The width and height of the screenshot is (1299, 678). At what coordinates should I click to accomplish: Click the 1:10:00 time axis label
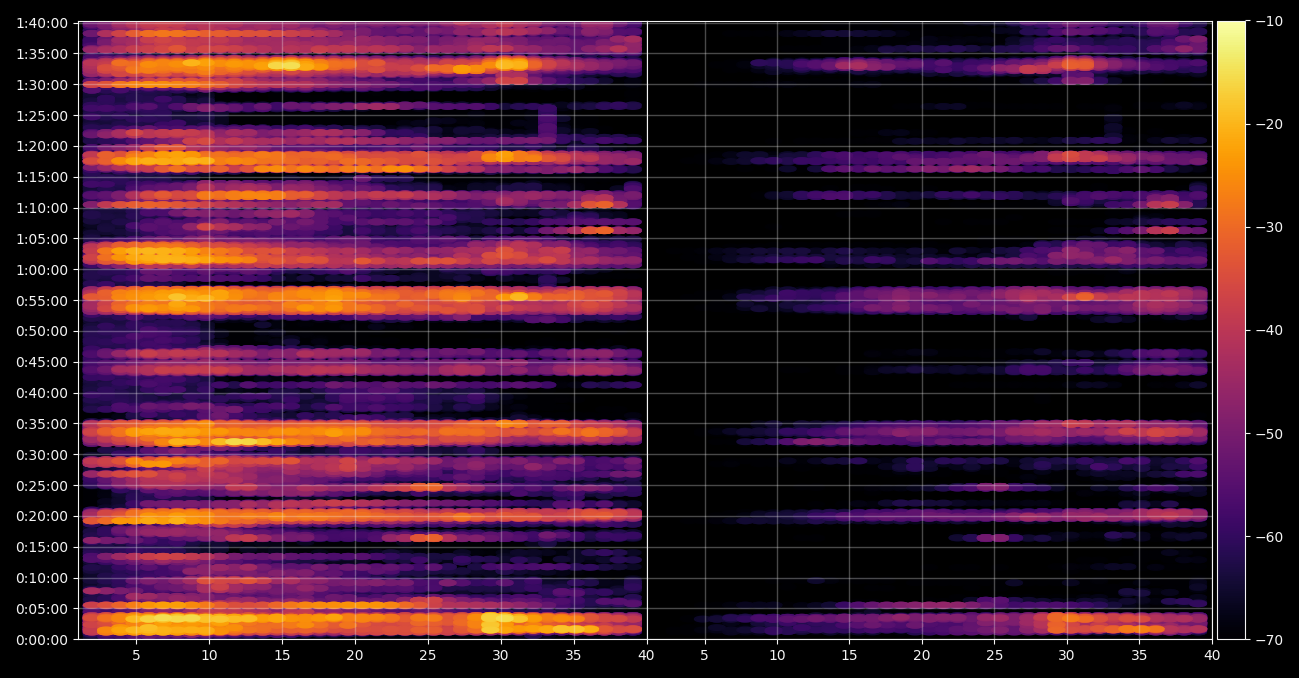pyautogui.click(x=42, y=208)
